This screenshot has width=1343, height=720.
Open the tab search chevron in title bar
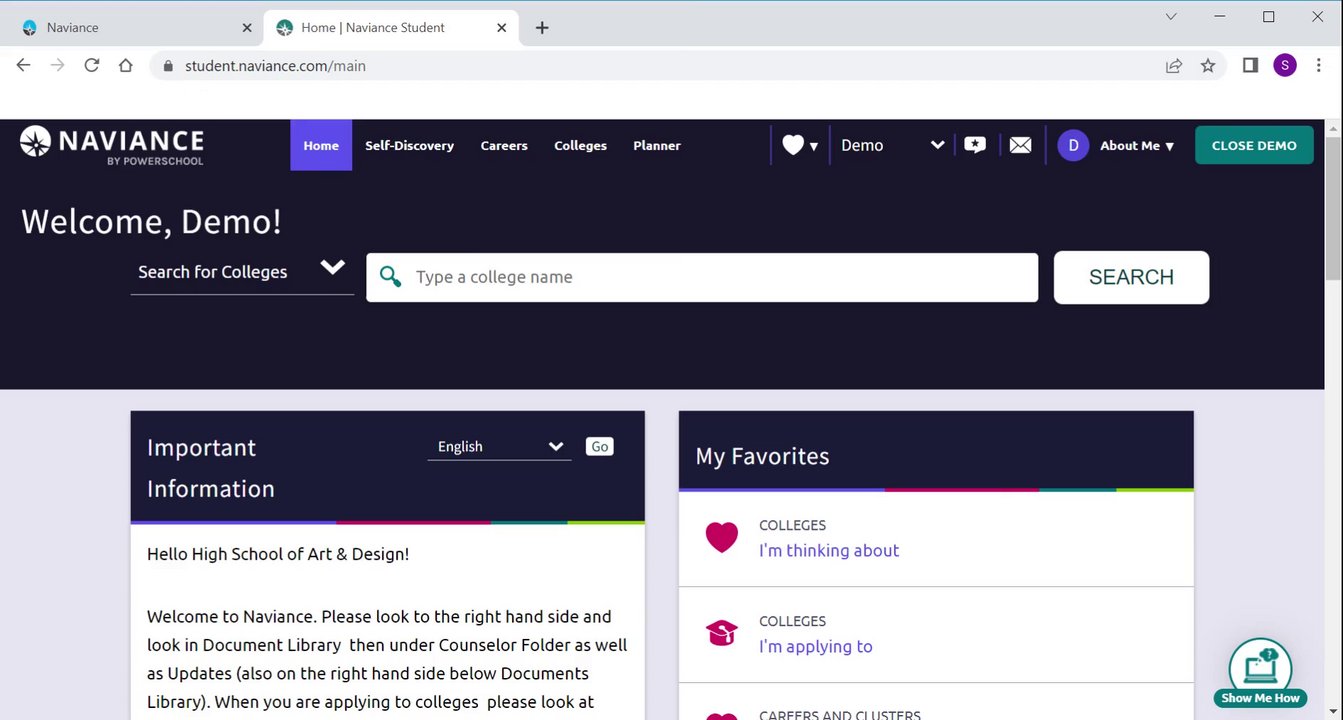pos(1171,16)
